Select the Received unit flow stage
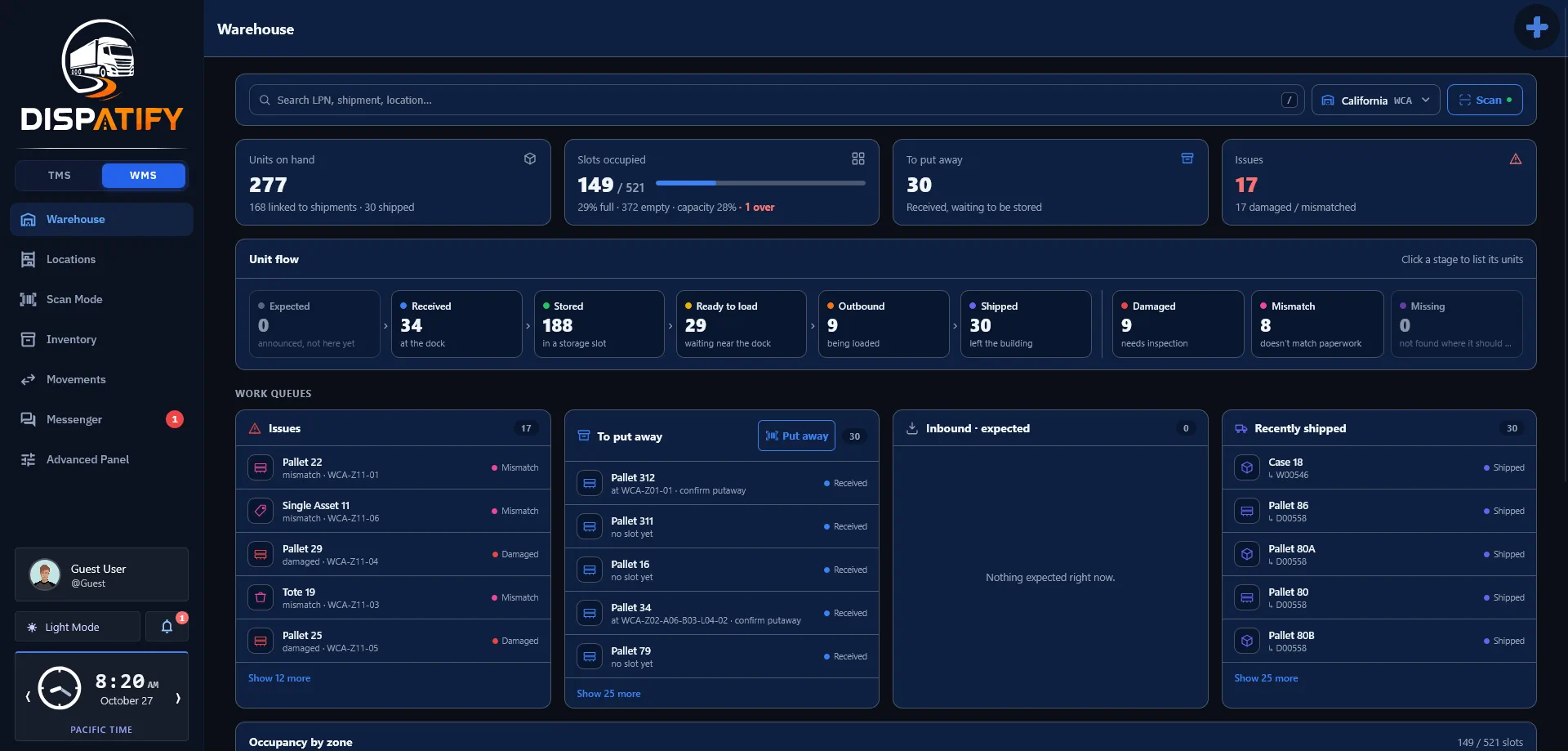This screenshot has width=1568, height=751. [x=457, y=324]
